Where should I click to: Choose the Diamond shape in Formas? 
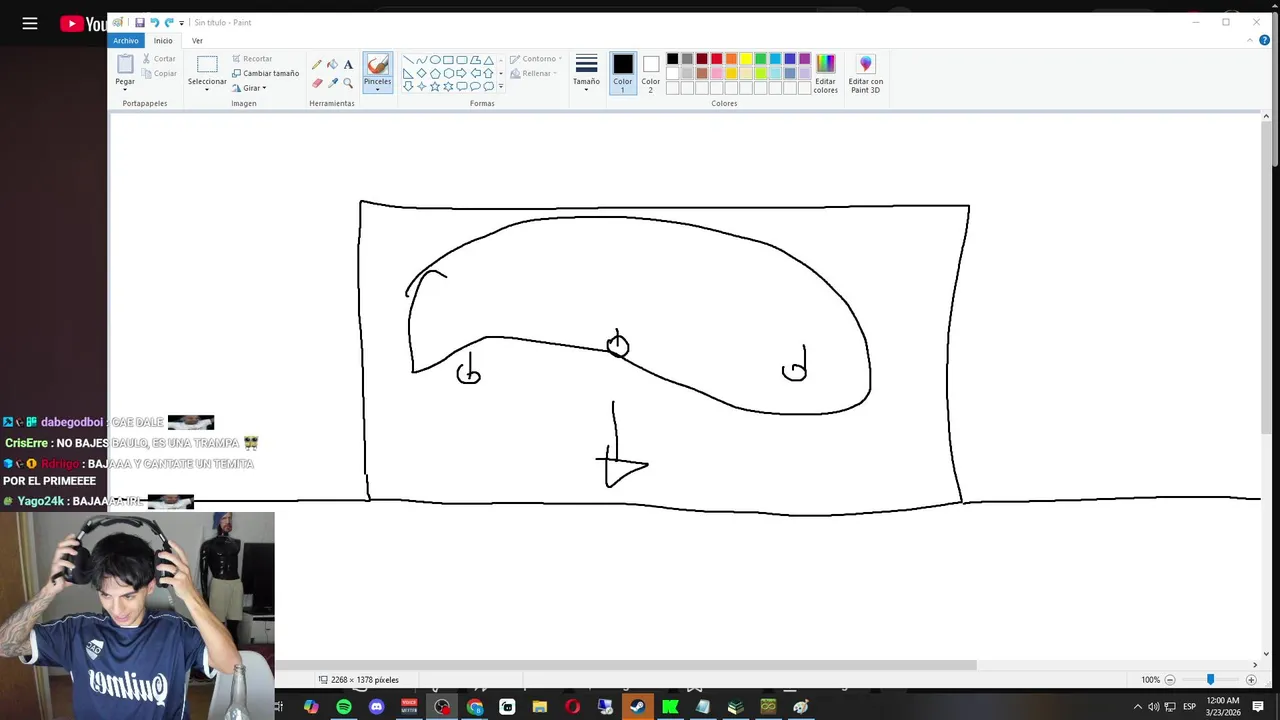422,73
